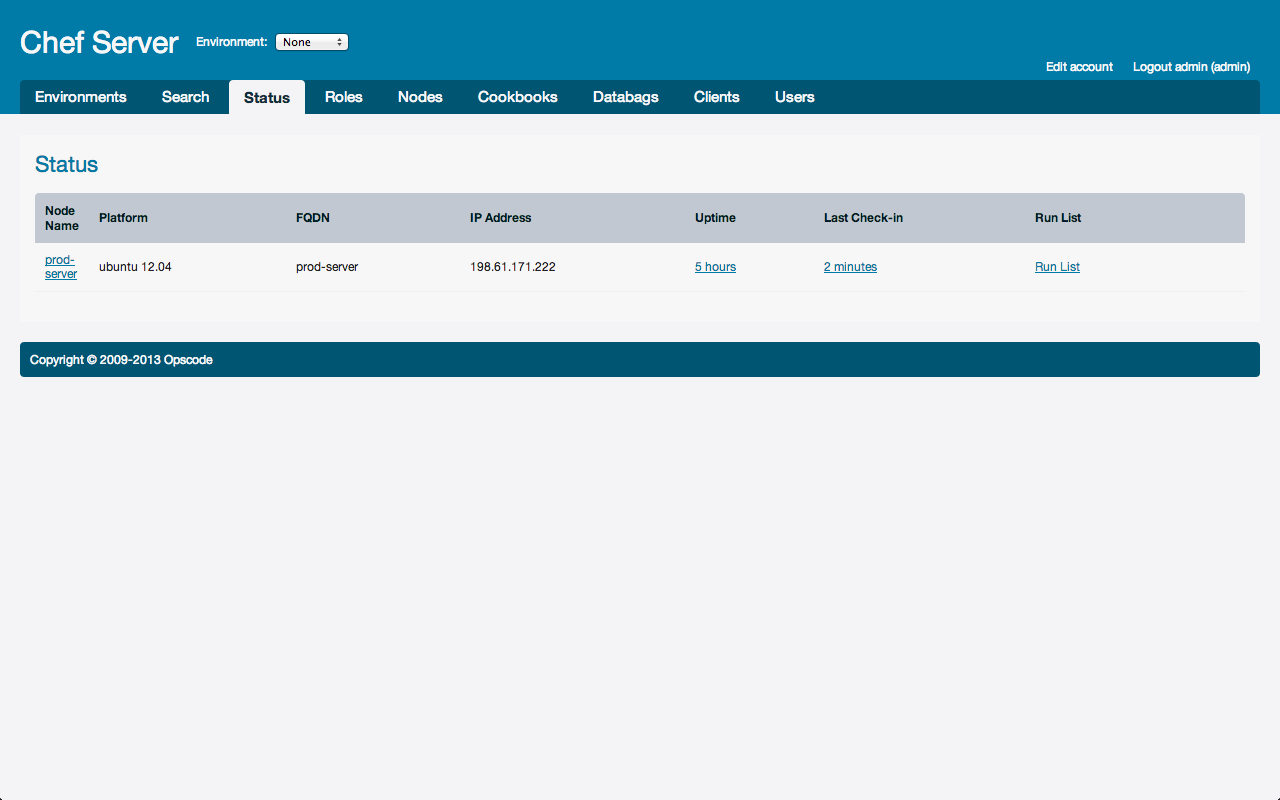1280x800 pixels.
Task: Click the Last Check-in column header
Action: pos(863,218)
